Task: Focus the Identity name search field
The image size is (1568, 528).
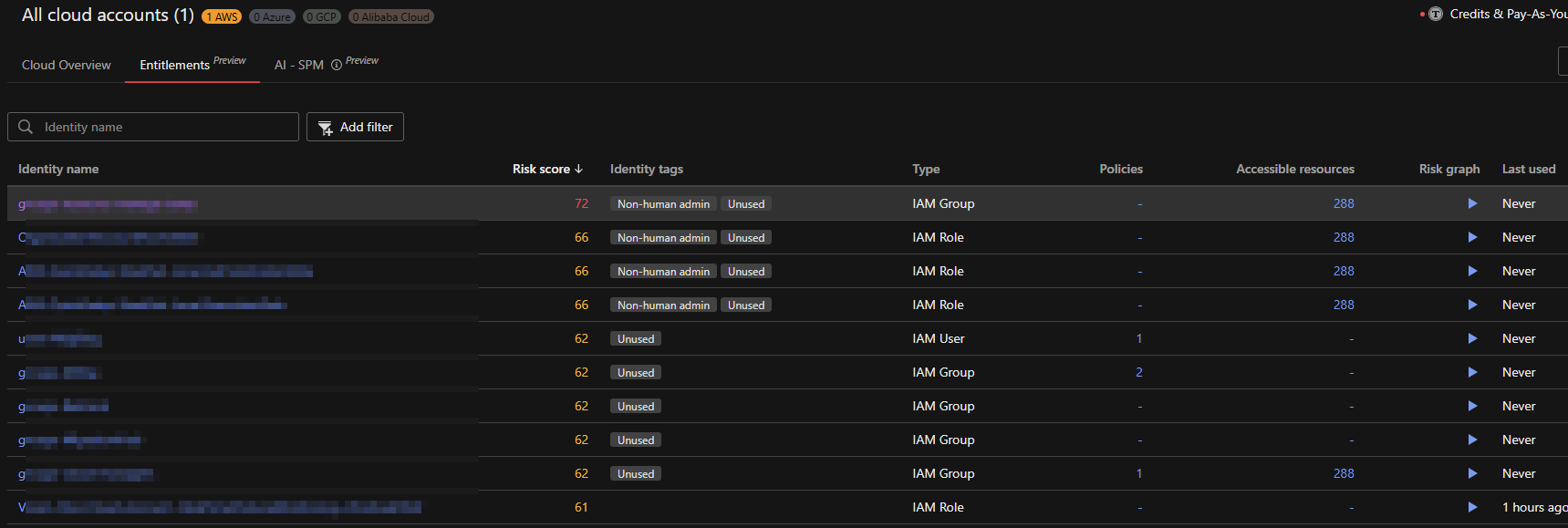Action: 164,127
